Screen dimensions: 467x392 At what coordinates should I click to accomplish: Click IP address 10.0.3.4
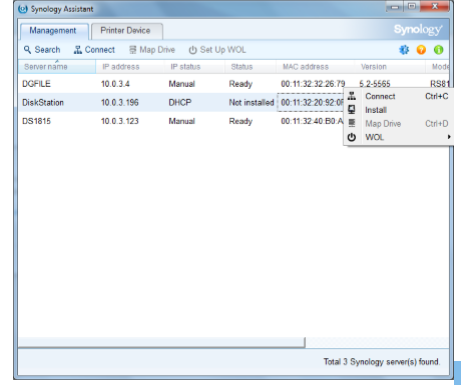tap(115, 84)
